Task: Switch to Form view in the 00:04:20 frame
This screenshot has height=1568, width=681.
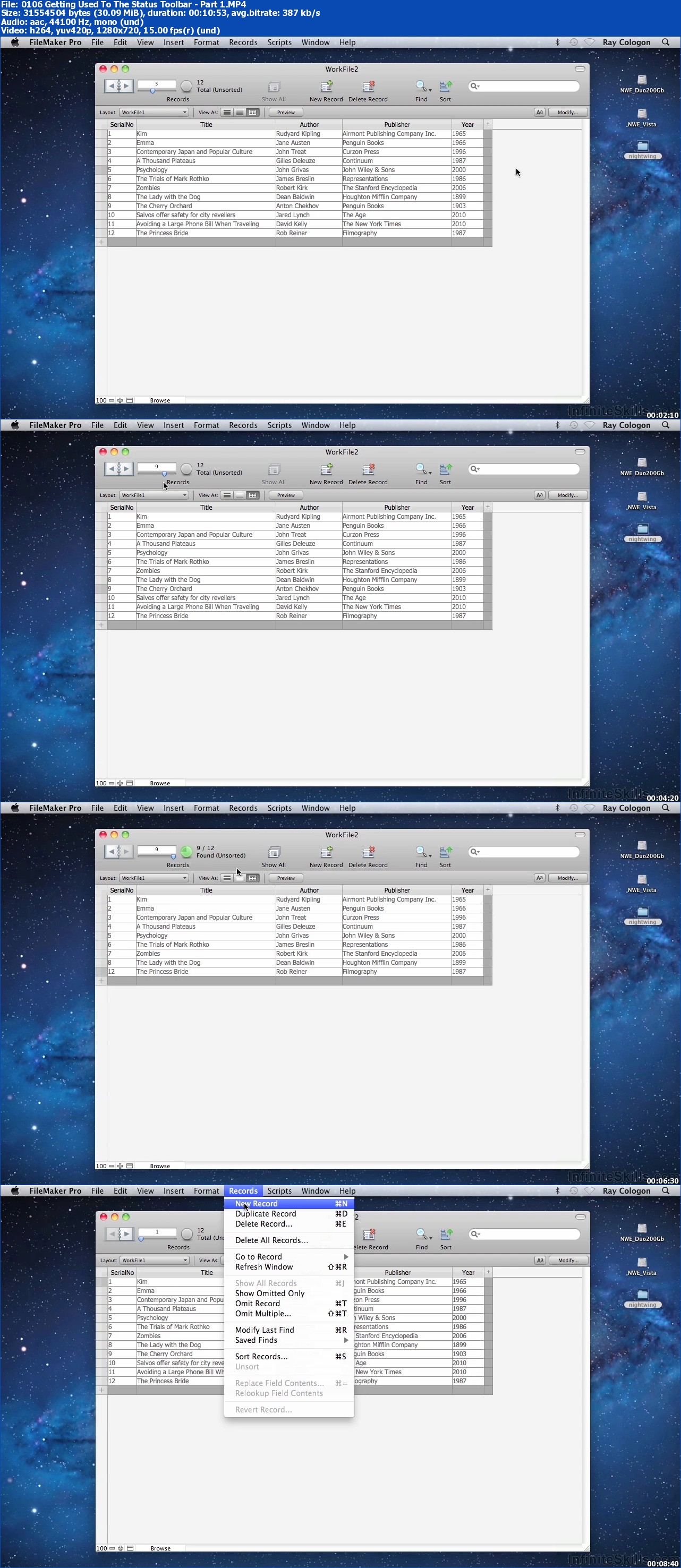Action: coord(227,495)
